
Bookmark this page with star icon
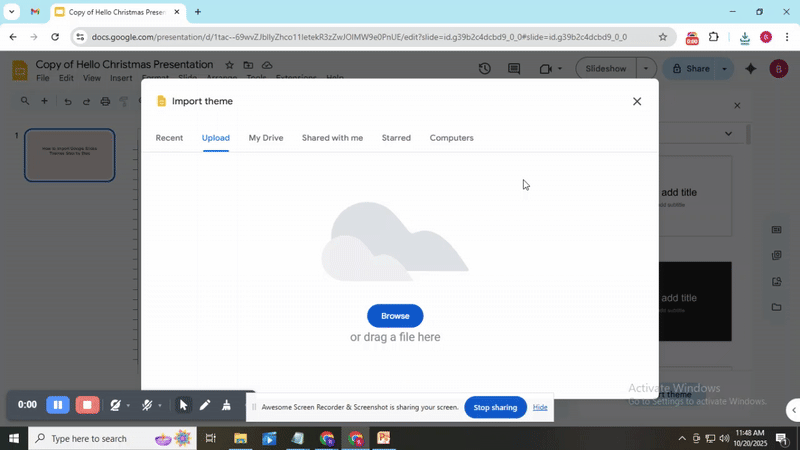pyautogui.click(x=662, y=37)
